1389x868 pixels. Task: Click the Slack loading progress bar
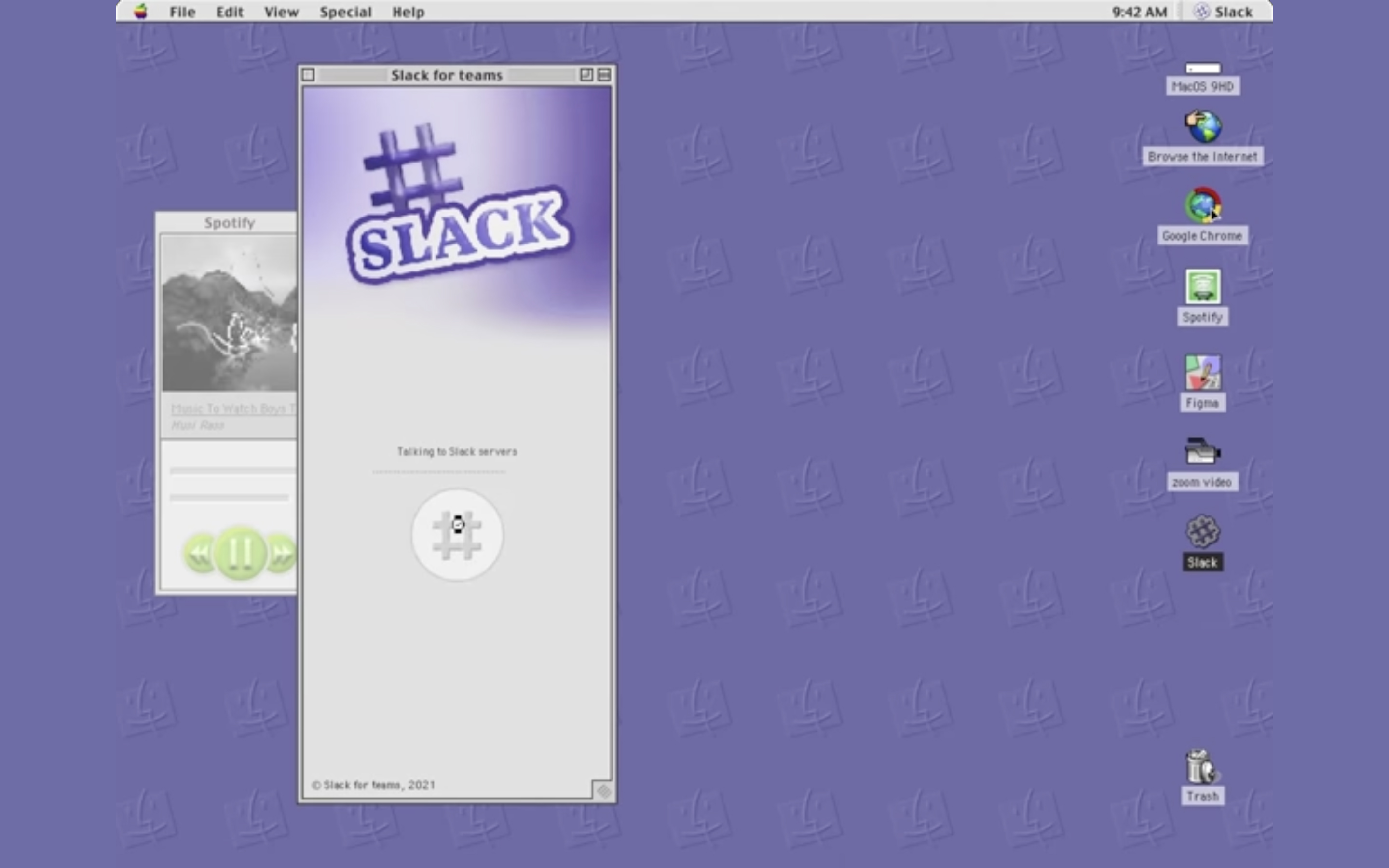[439, 472]
